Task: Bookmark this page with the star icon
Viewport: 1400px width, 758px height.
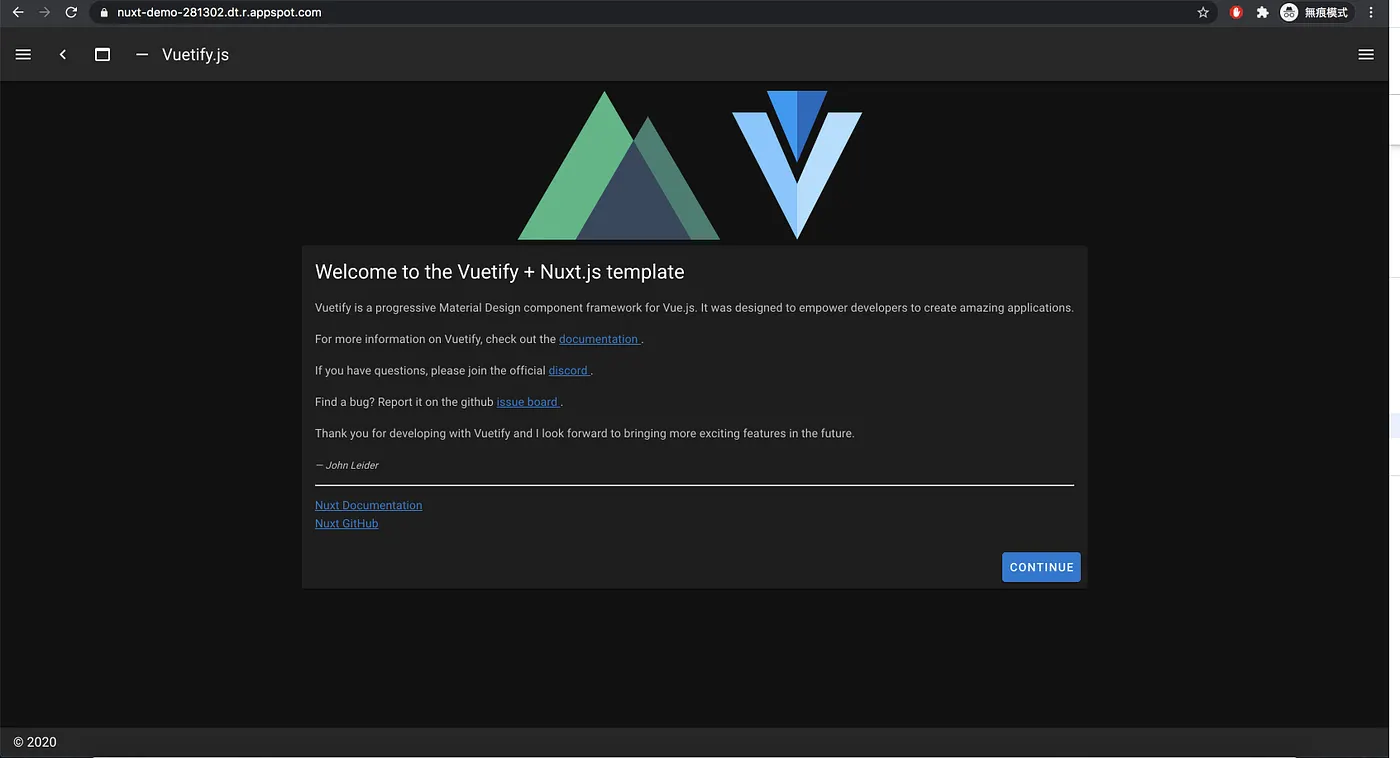Action: [1203, 13]
